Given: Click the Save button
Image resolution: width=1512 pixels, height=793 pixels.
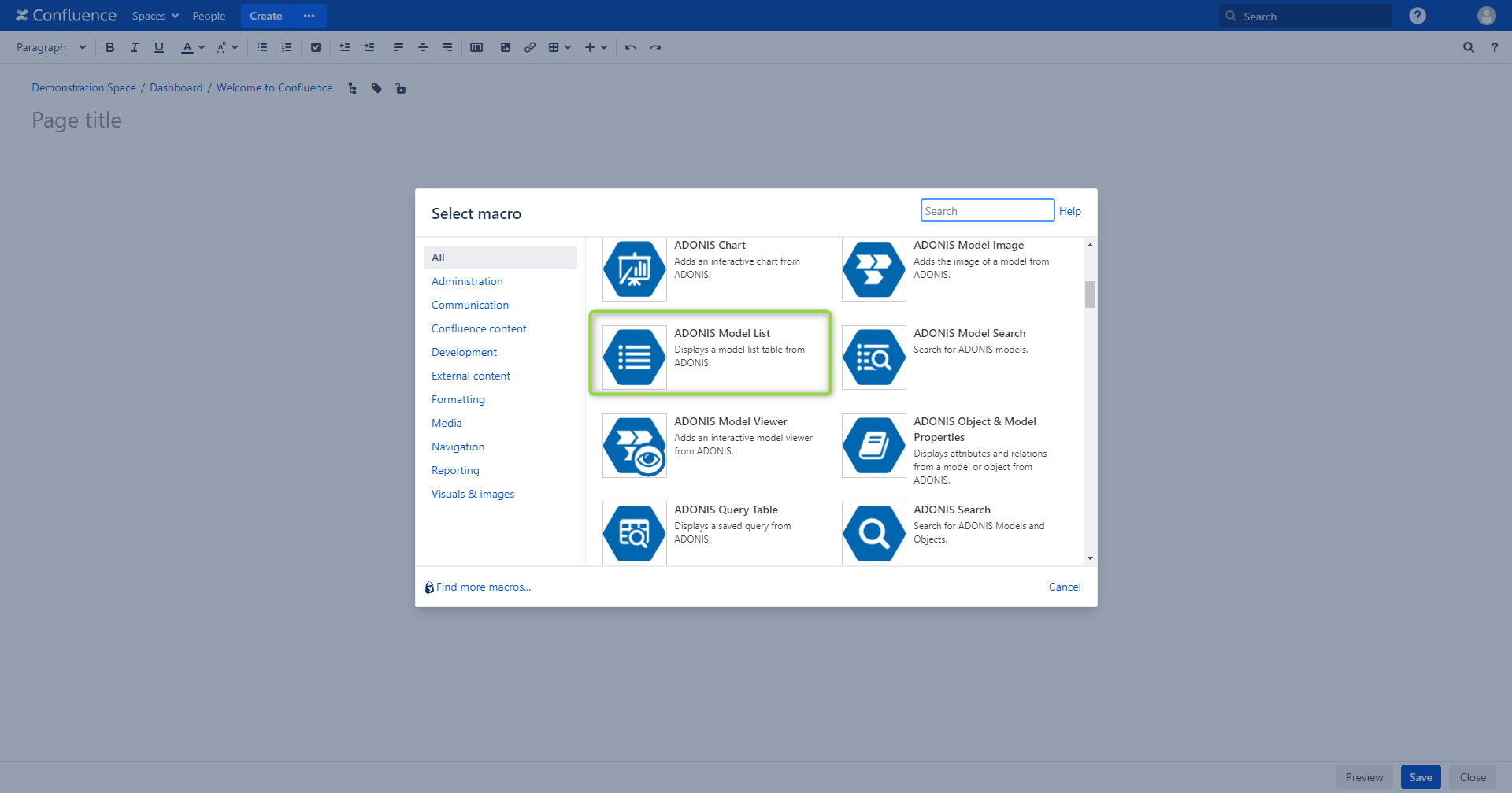Looking at the screenshot, I should [x=1421, y=777].
